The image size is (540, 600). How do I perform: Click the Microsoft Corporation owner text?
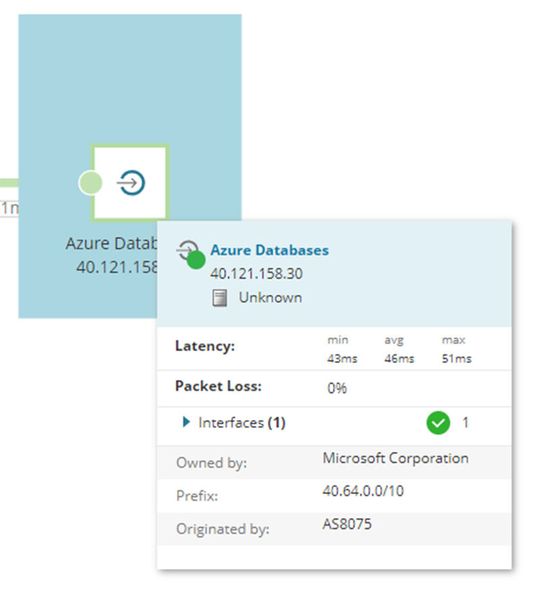395,458
